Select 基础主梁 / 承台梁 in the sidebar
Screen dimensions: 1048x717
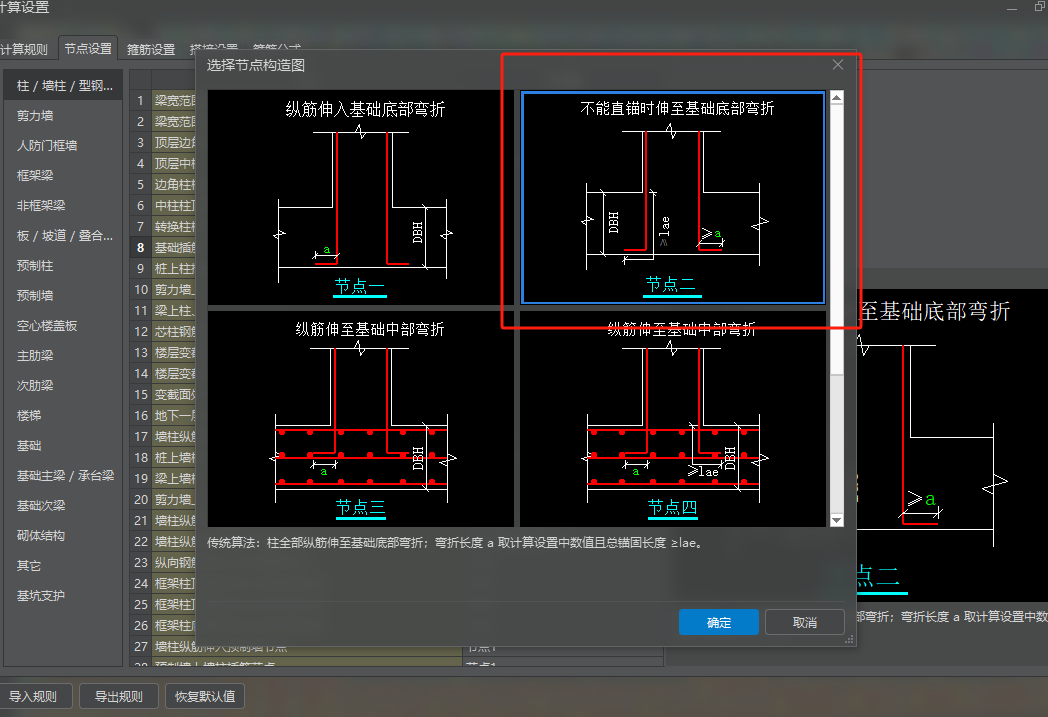[64, 476]
